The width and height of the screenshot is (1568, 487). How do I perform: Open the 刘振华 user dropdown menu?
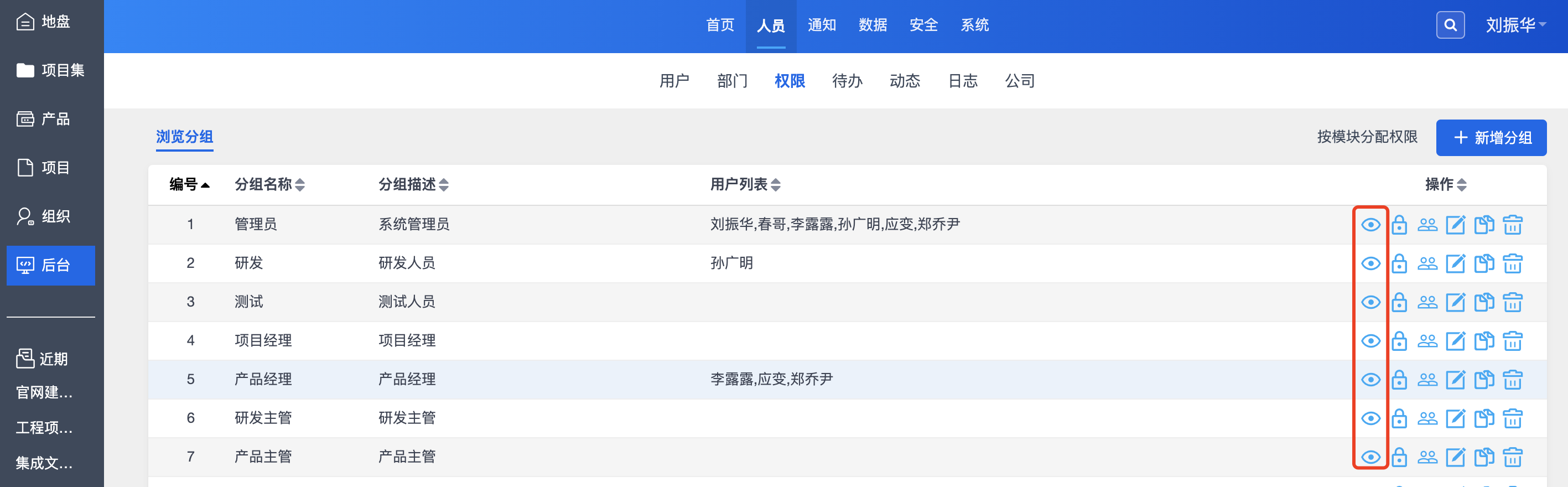(x=1515, y=25)
